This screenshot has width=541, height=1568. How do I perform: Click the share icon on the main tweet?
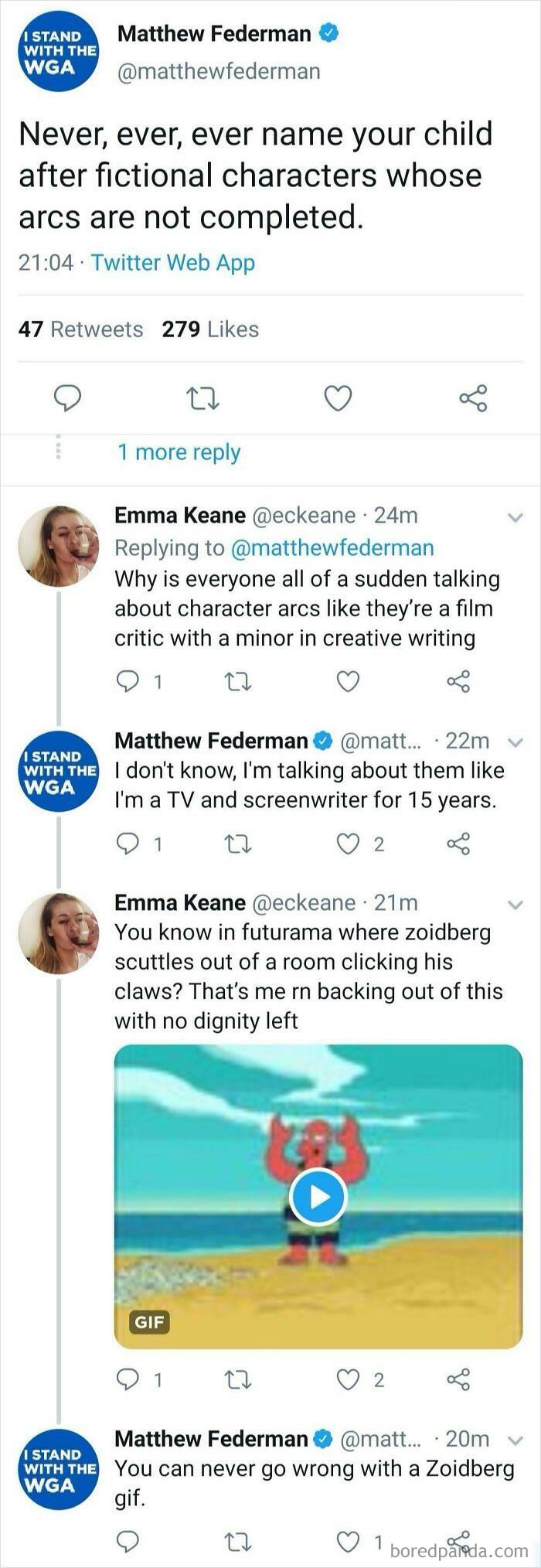(x=474, y=400)
